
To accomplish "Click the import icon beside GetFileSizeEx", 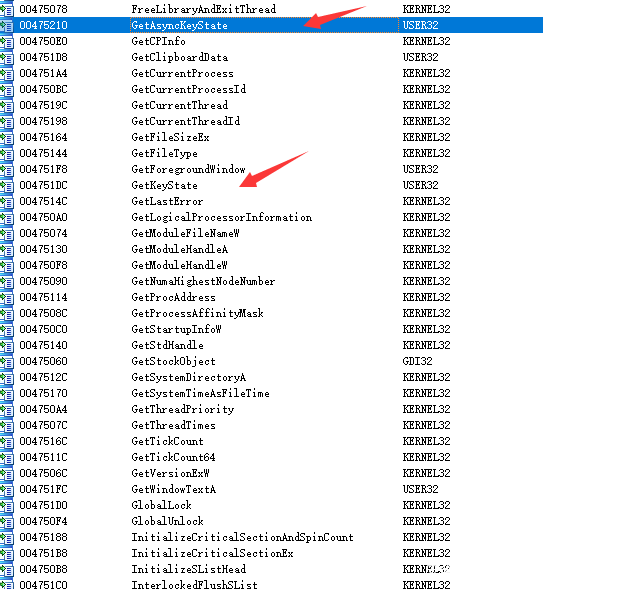I will point(7,138).
